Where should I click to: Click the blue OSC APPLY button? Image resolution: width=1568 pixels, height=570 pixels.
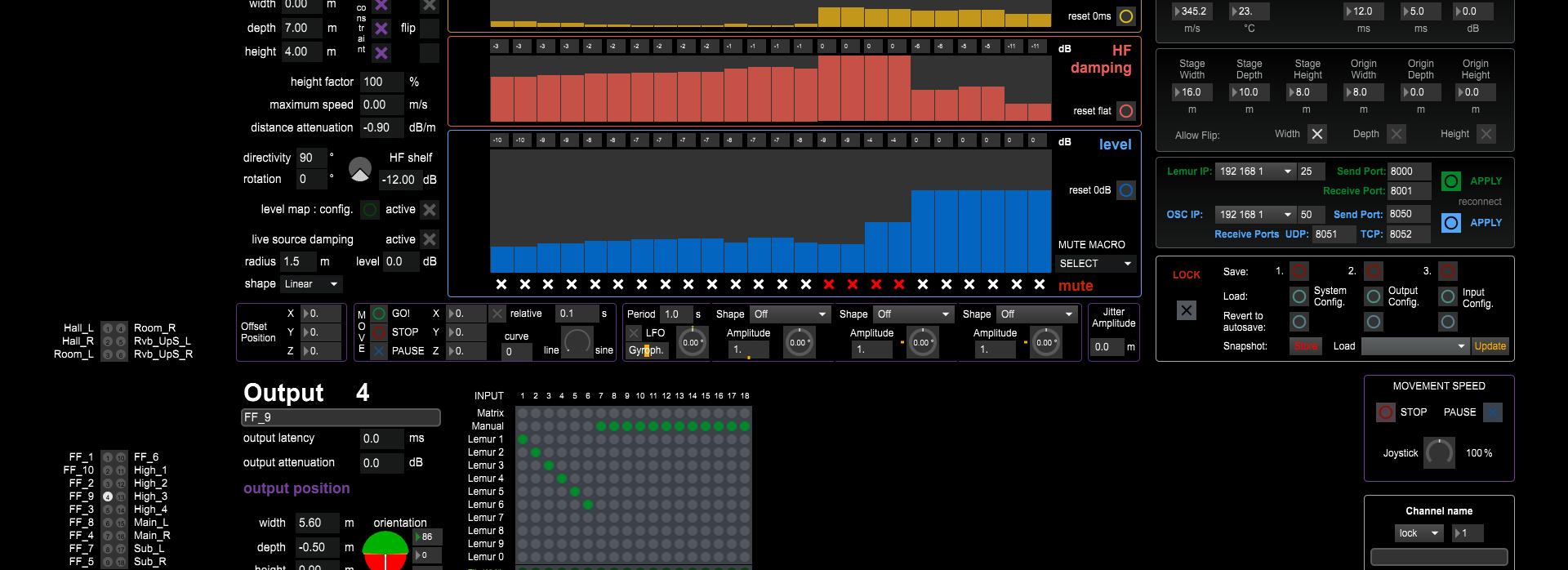(1451, 223)
